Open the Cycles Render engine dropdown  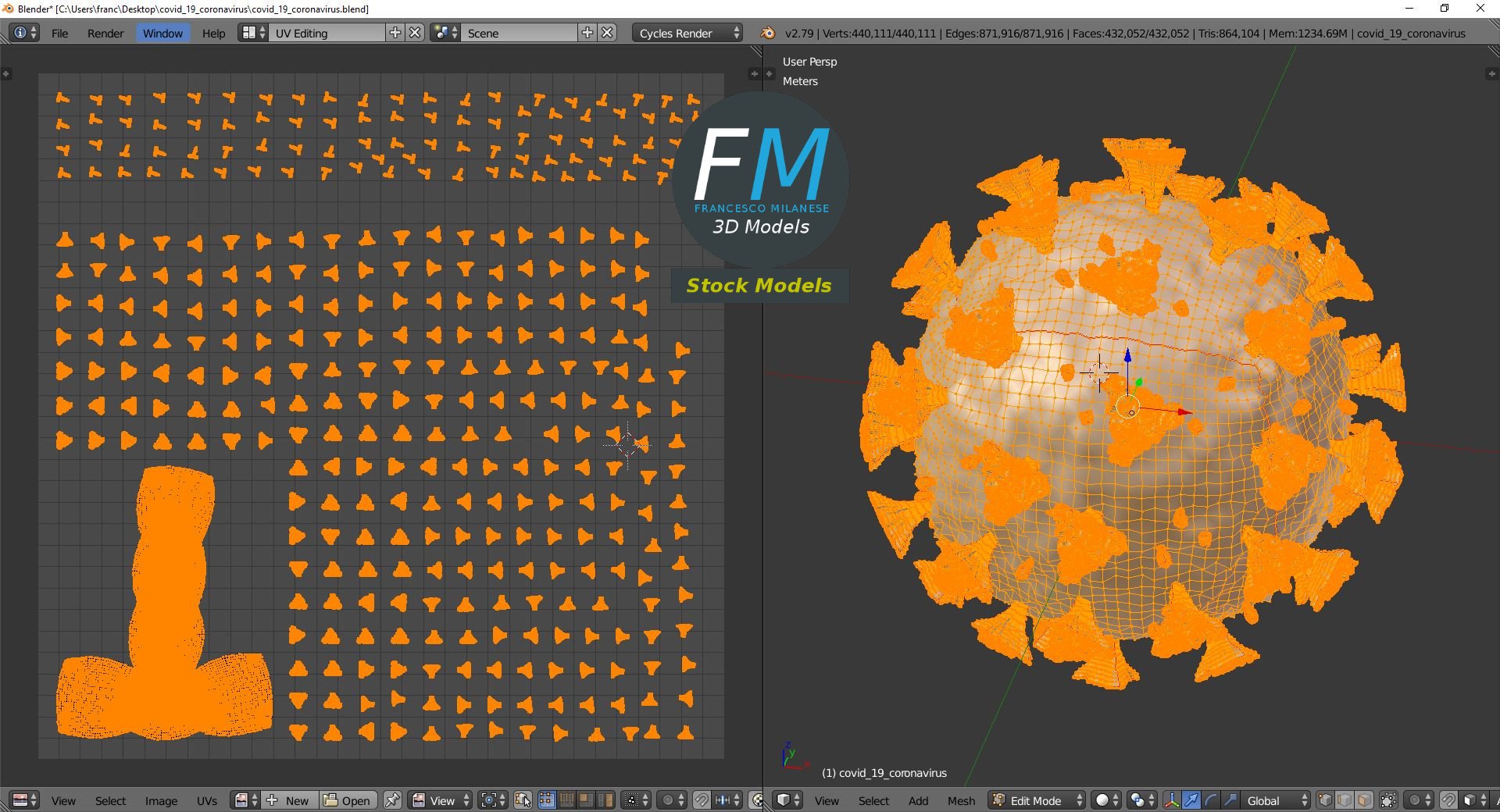pyautogui.click(x=687, y=33)
